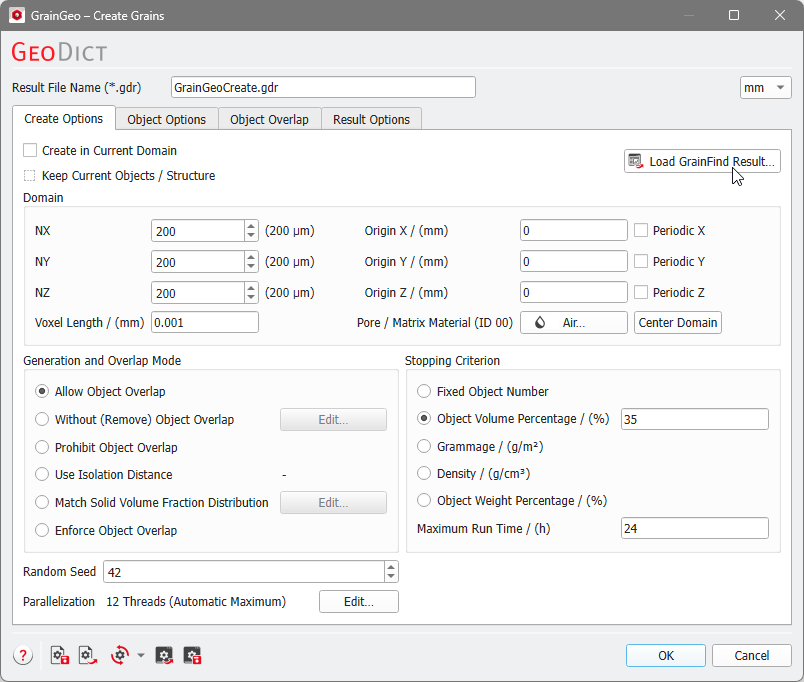Click Maximum Run Time field
This screenshot has height=682, width=804.
coord(695,528)
